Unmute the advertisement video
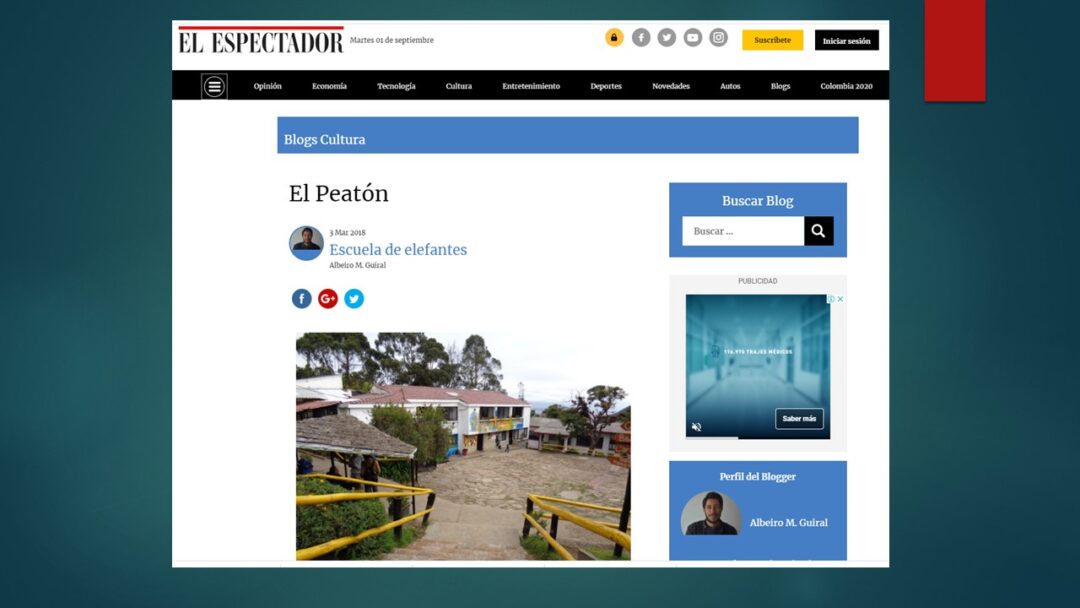 pyautogui.click(x=696, y=427)
